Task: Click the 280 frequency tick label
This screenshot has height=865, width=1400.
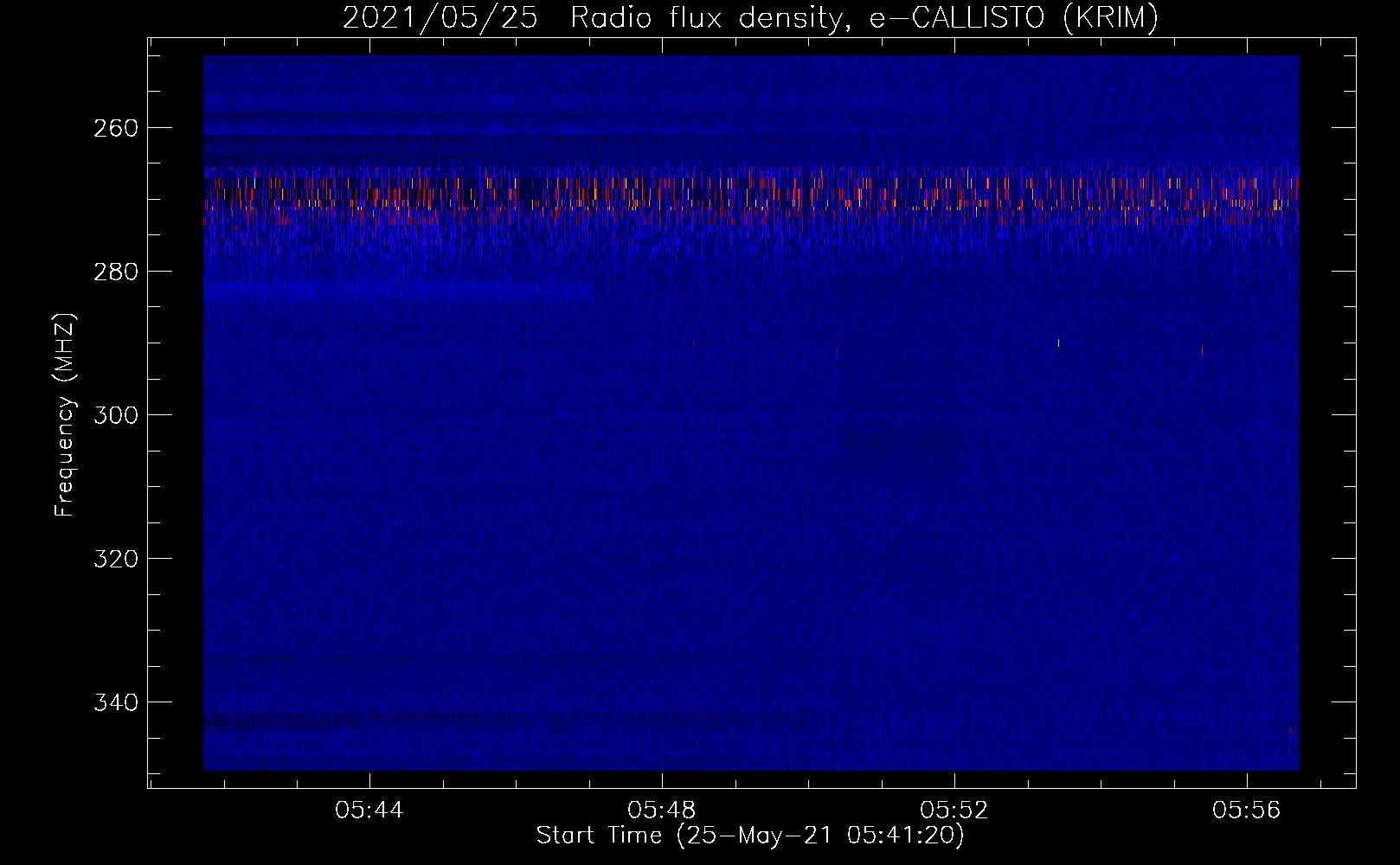Action: click(x=116, y=272)
